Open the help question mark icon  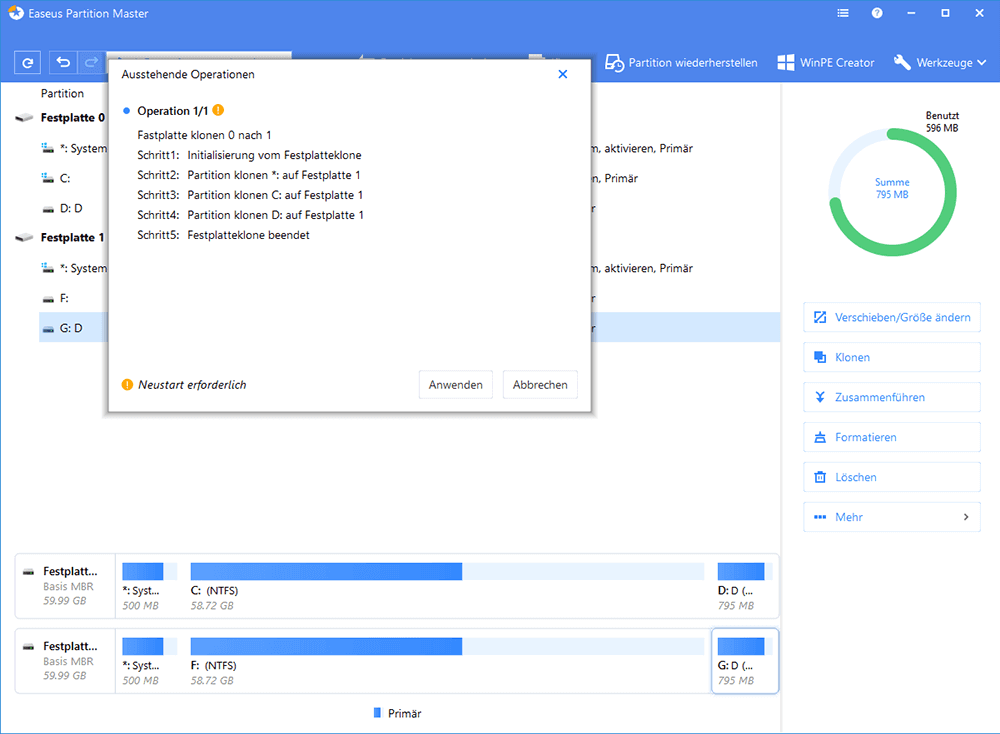(x=878, y=13)
